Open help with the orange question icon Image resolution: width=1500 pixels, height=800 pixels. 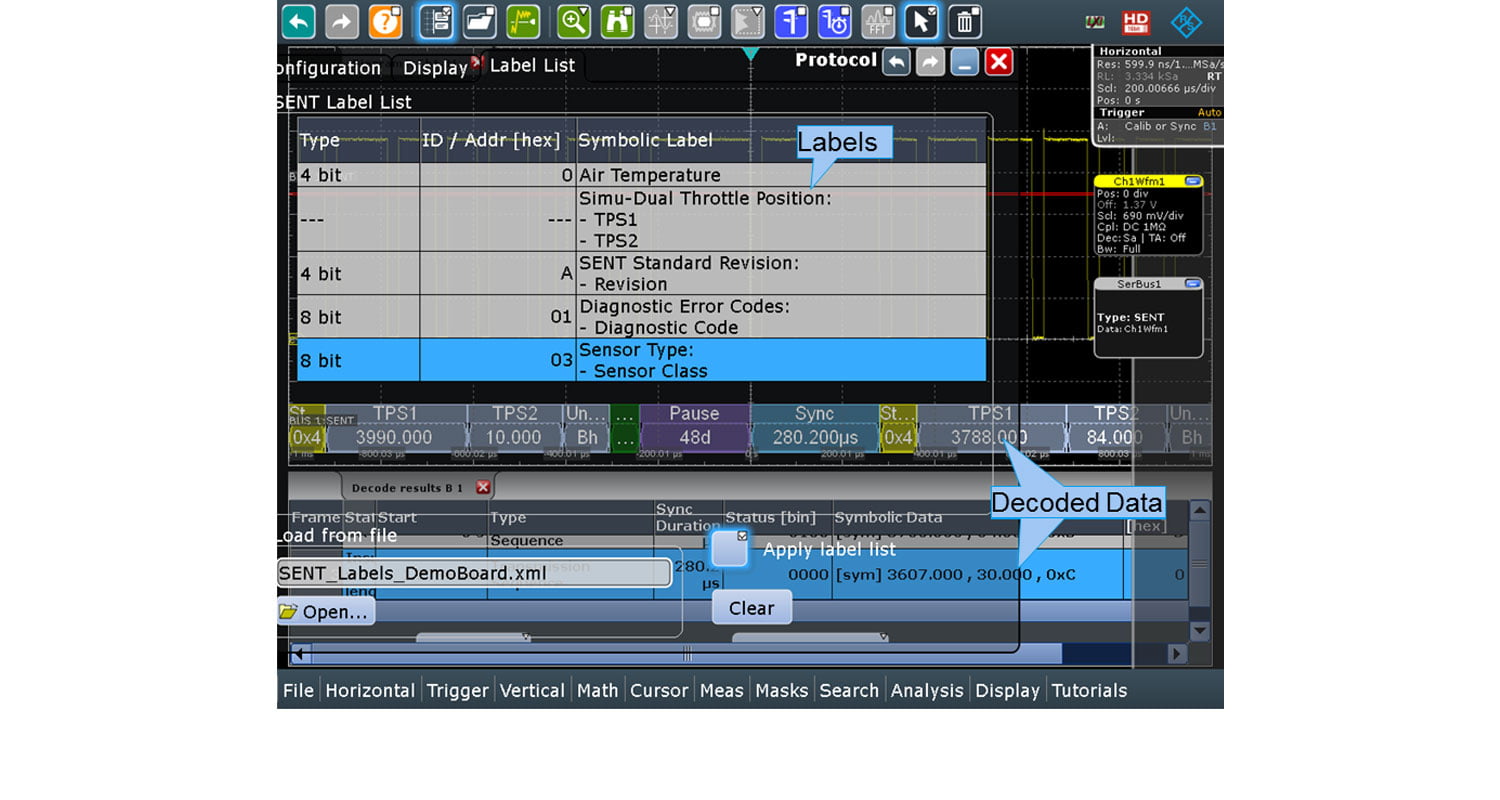[385, 21]
